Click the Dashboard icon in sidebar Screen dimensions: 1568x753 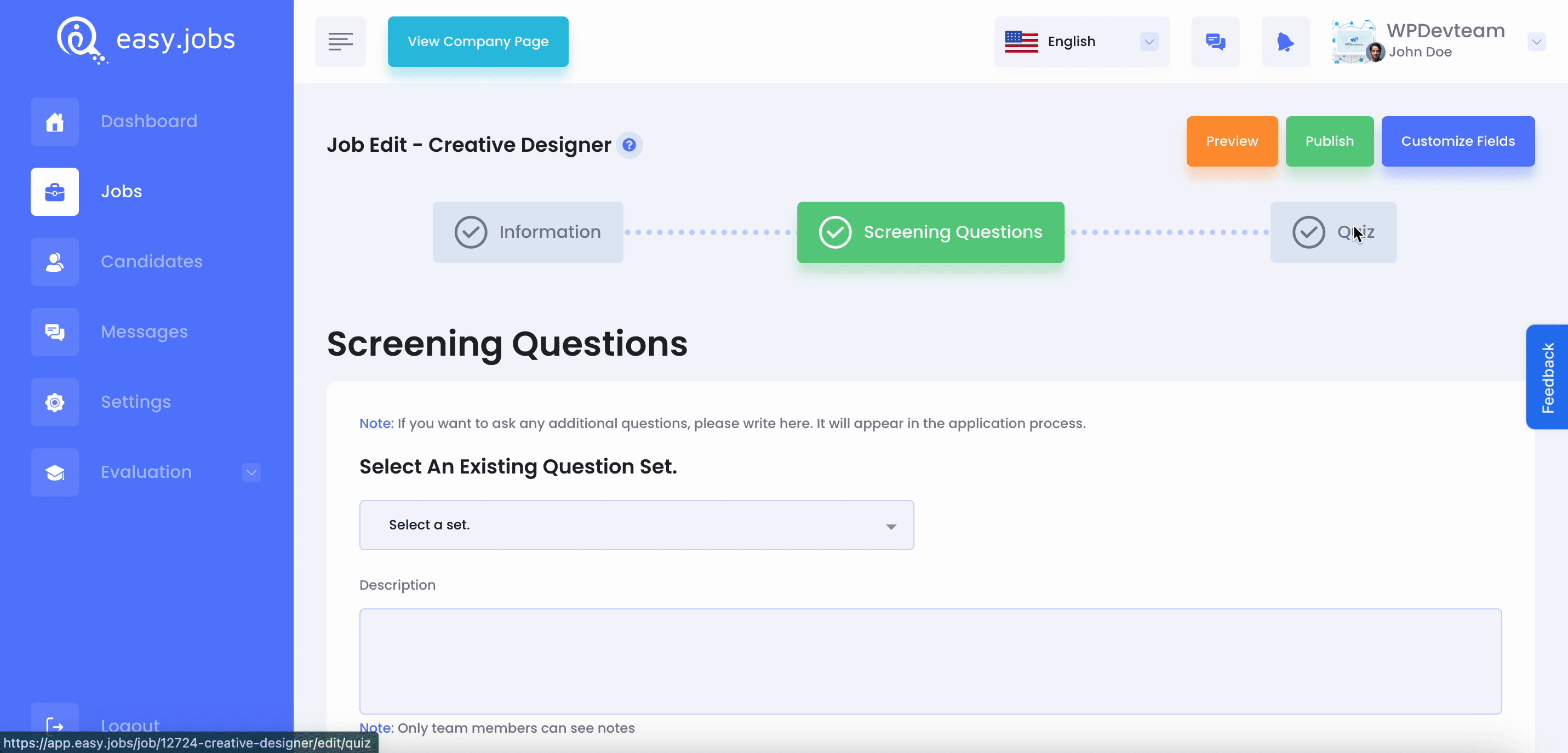coord(55,120)
